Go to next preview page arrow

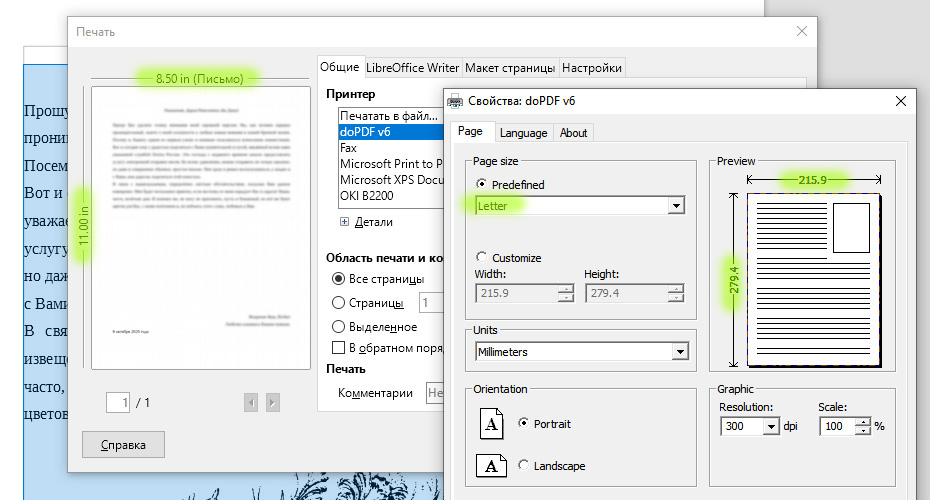272,402
